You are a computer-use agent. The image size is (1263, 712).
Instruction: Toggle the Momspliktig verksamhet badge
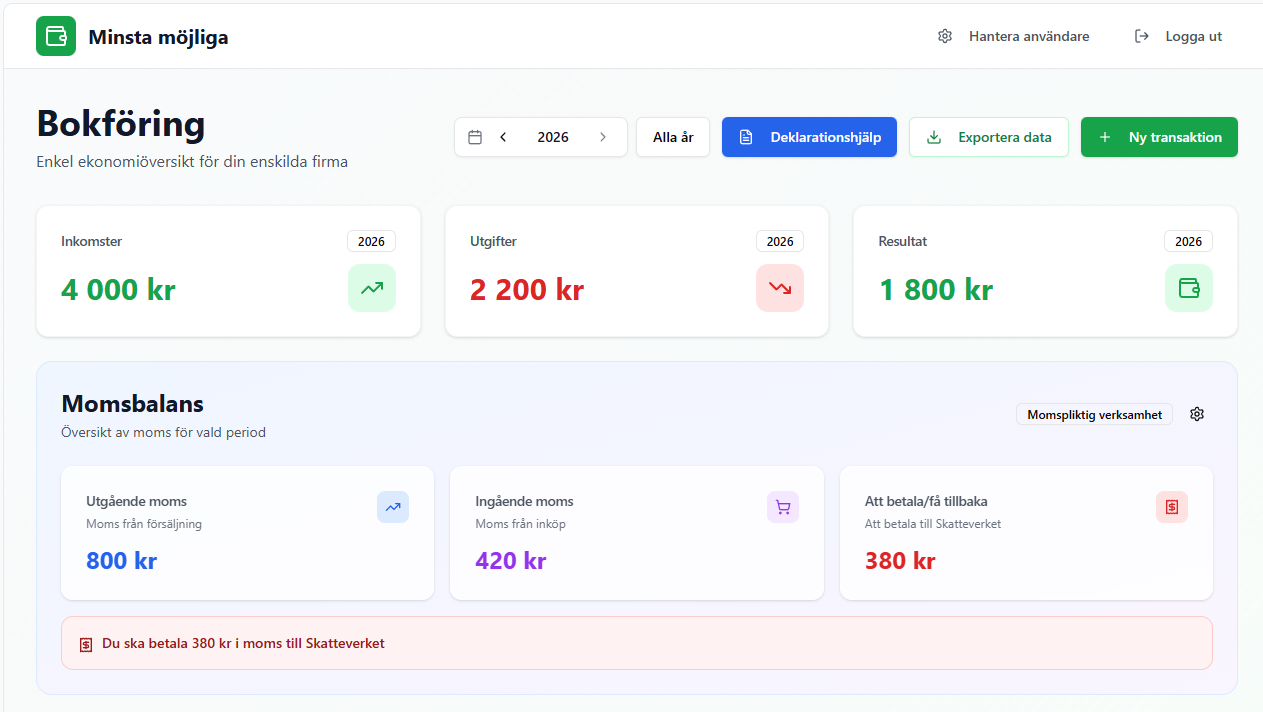tap(1094, 414)
